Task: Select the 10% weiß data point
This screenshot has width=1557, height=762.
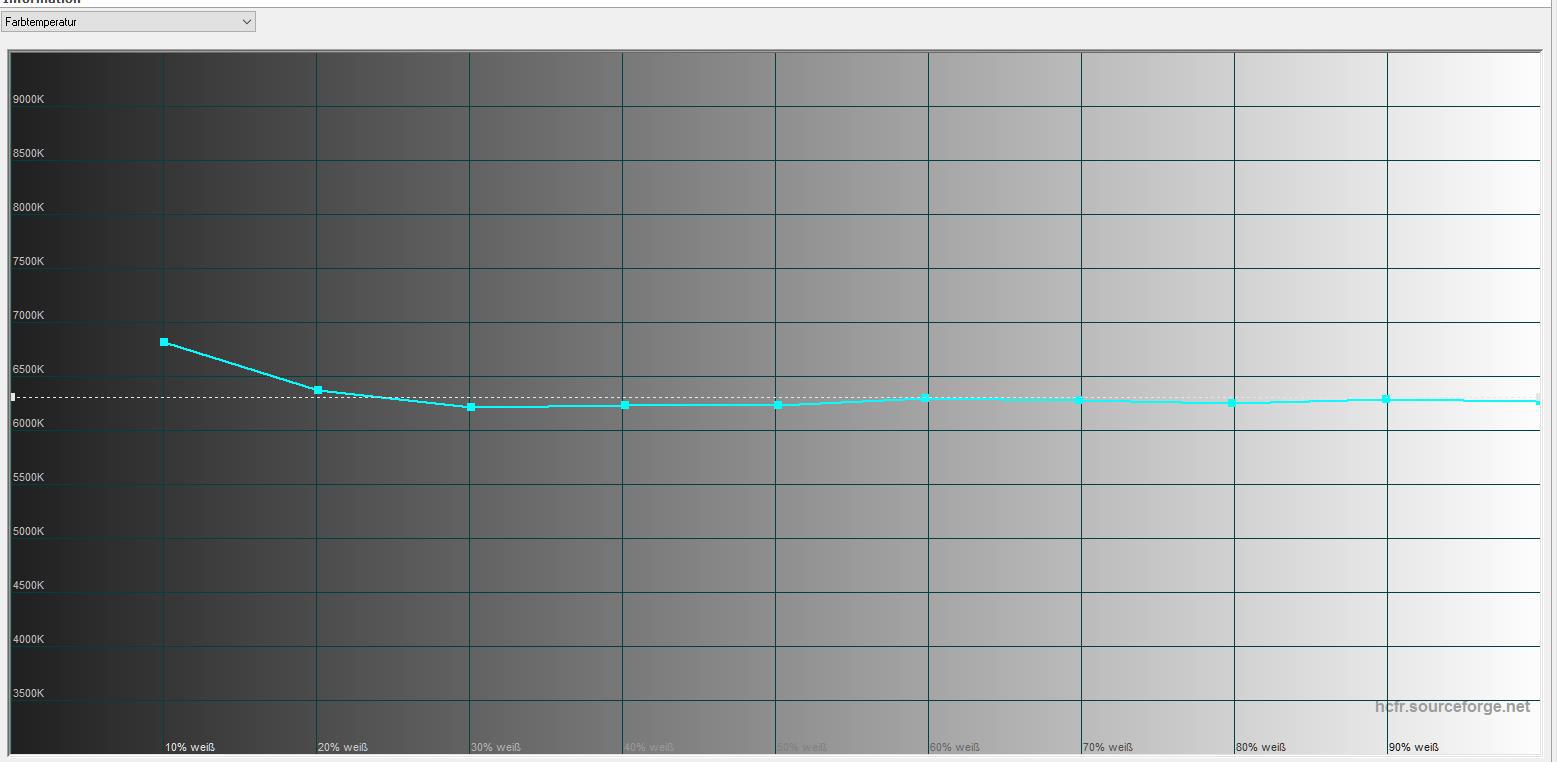Action: point(164,342)
